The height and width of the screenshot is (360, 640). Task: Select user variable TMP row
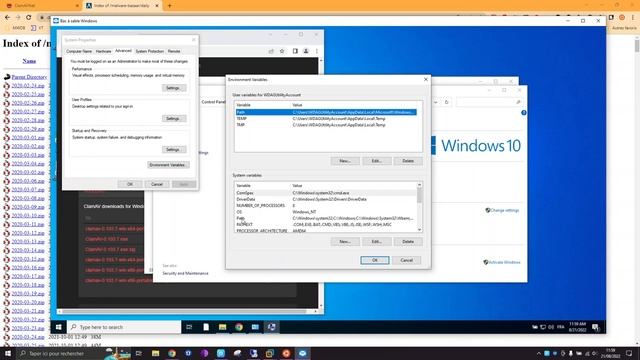(x=326, y=125)
